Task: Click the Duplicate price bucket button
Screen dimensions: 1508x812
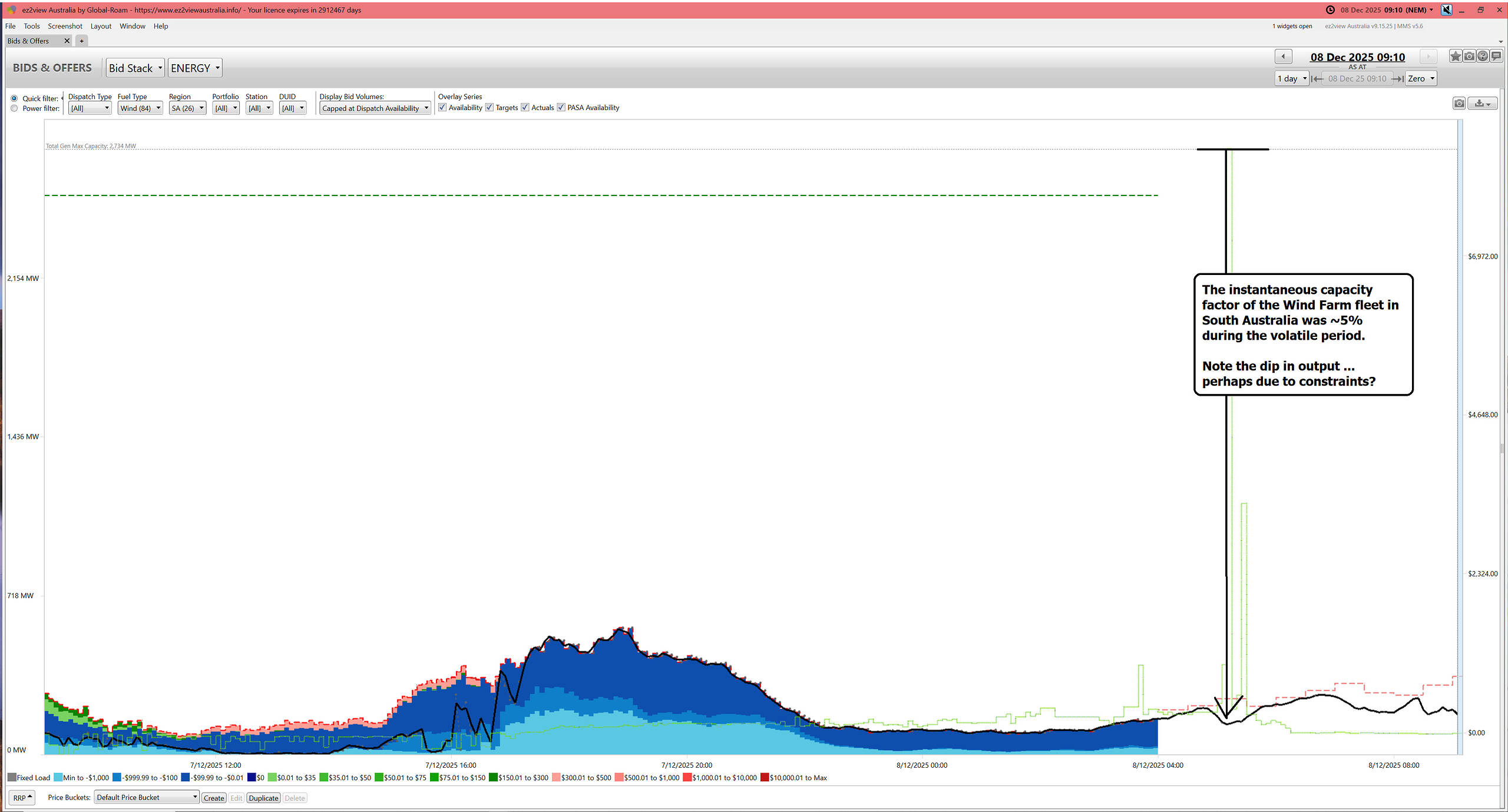Action: tap(263, 798)
